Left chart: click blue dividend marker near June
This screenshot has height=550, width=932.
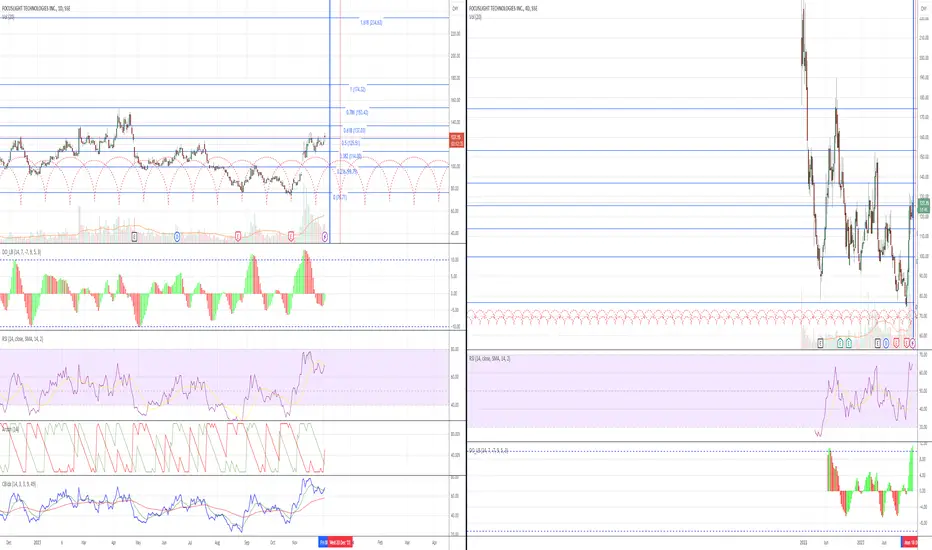pyautogui.click(x=177, y=237)
